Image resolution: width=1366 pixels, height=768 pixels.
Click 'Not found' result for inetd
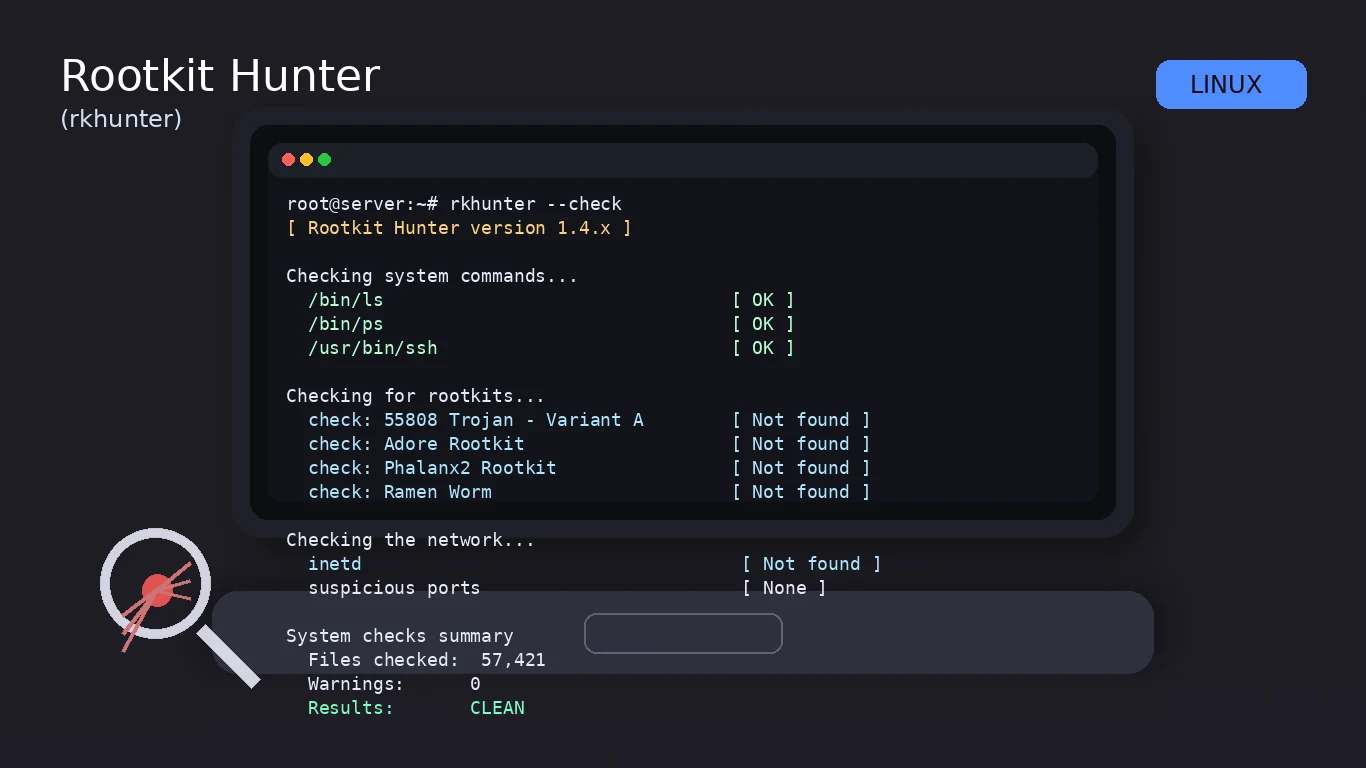pos(812,564)
